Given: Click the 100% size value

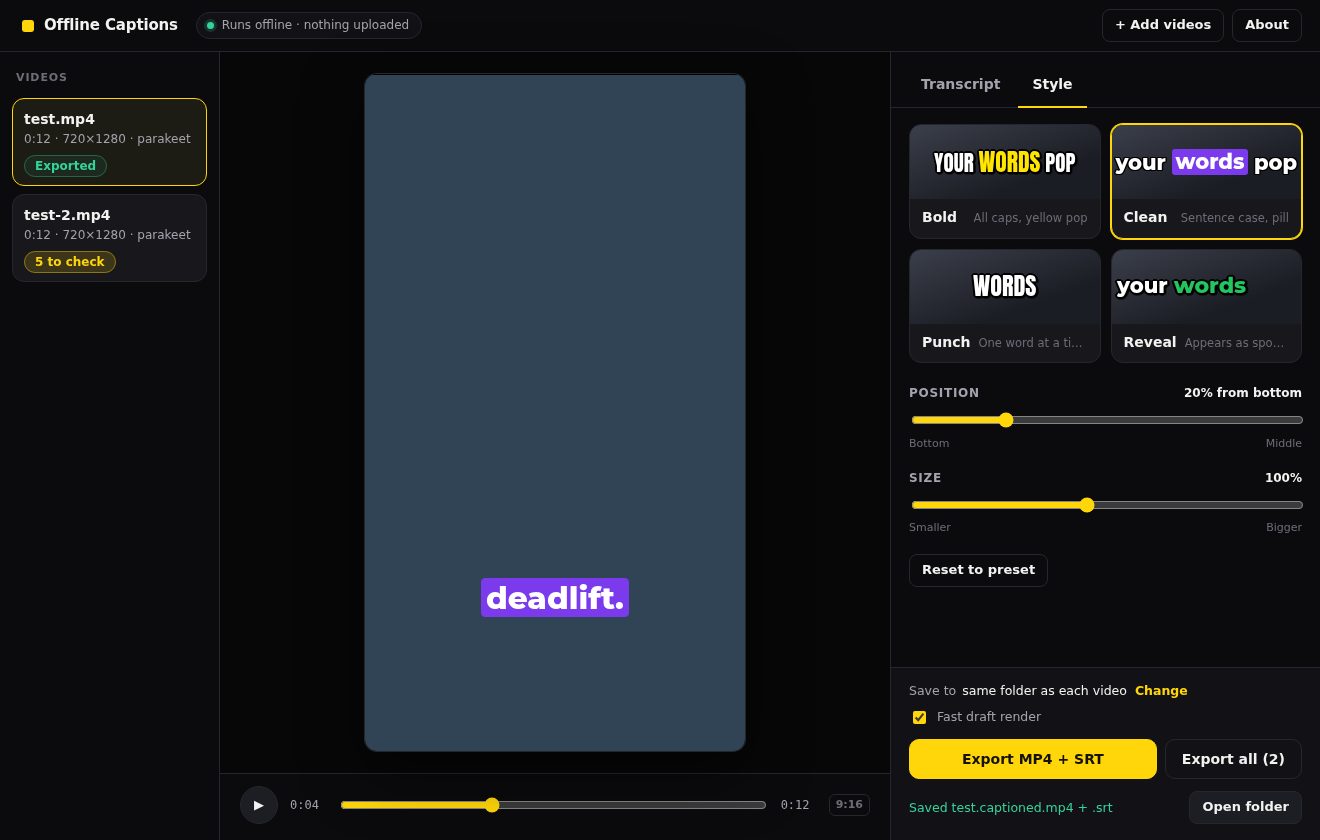Looking at the screenshot, I should pos(1283,478).
